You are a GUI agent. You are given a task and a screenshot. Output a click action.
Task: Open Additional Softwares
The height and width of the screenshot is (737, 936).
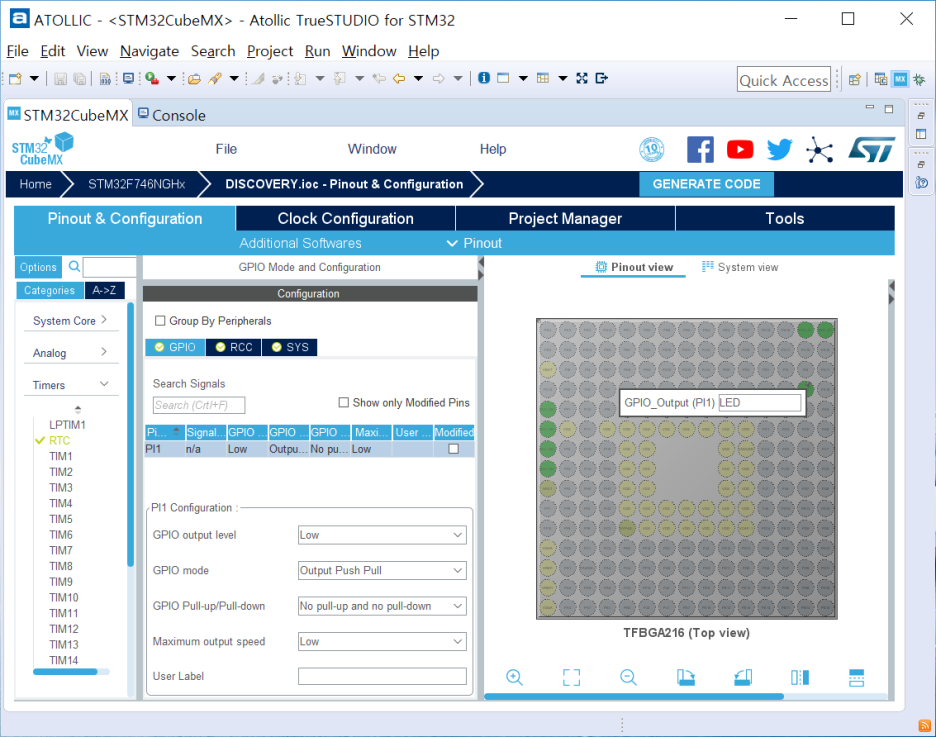tap(300, 243)
